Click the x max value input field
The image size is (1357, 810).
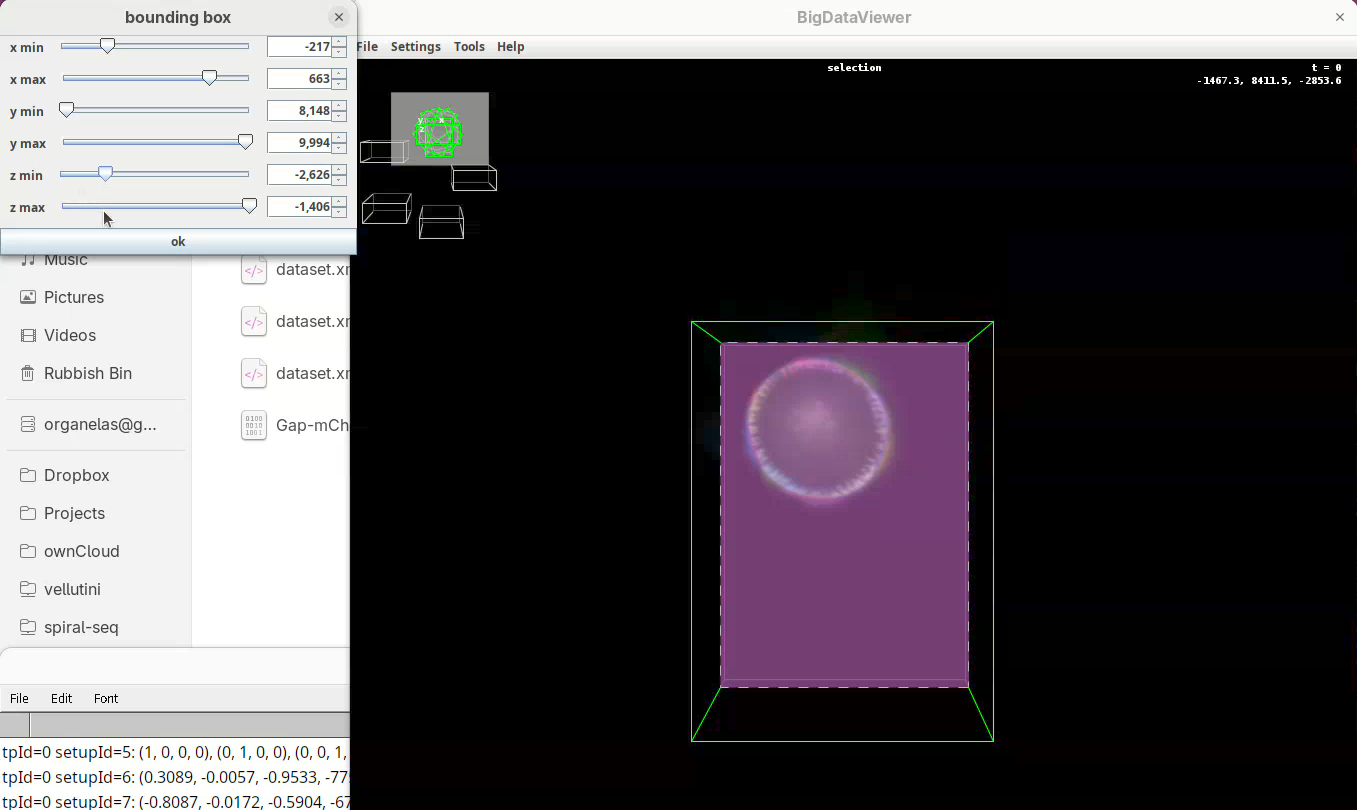(x=299, y=79)
